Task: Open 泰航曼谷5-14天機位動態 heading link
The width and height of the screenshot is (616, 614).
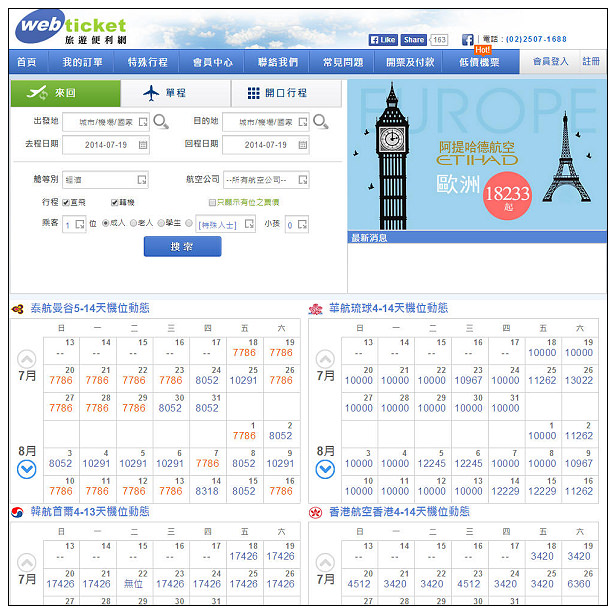Action: (x=90, y=308)
